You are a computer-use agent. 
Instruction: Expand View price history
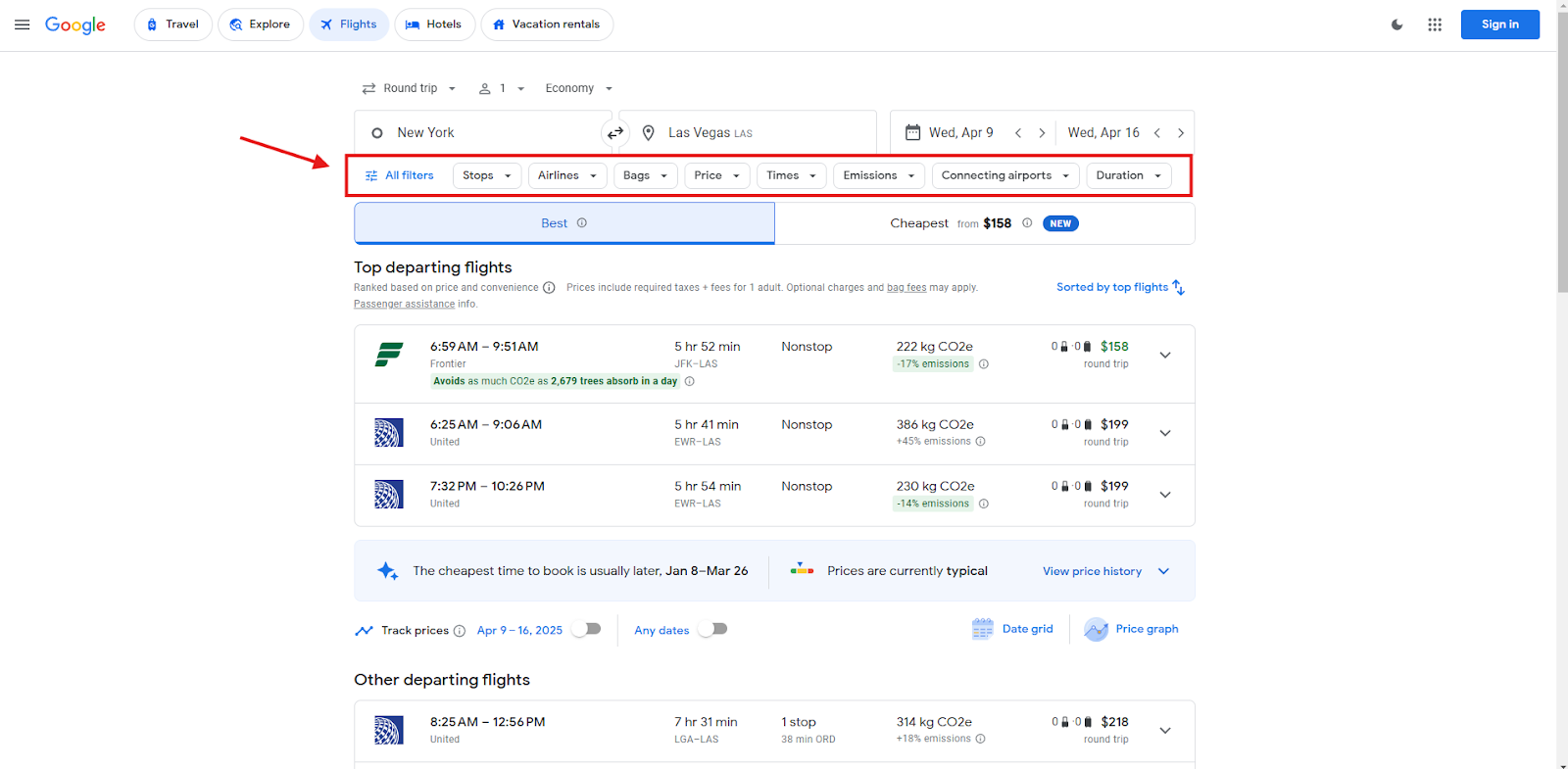[x=1106, y=571]
